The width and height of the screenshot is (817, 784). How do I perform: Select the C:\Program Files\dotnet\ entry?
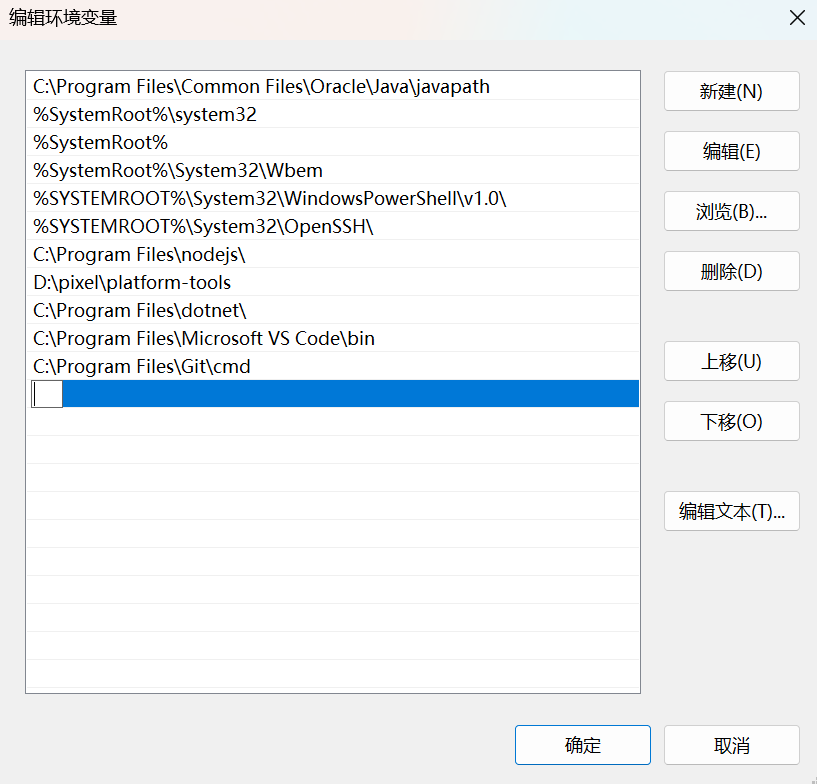(333, 310)
